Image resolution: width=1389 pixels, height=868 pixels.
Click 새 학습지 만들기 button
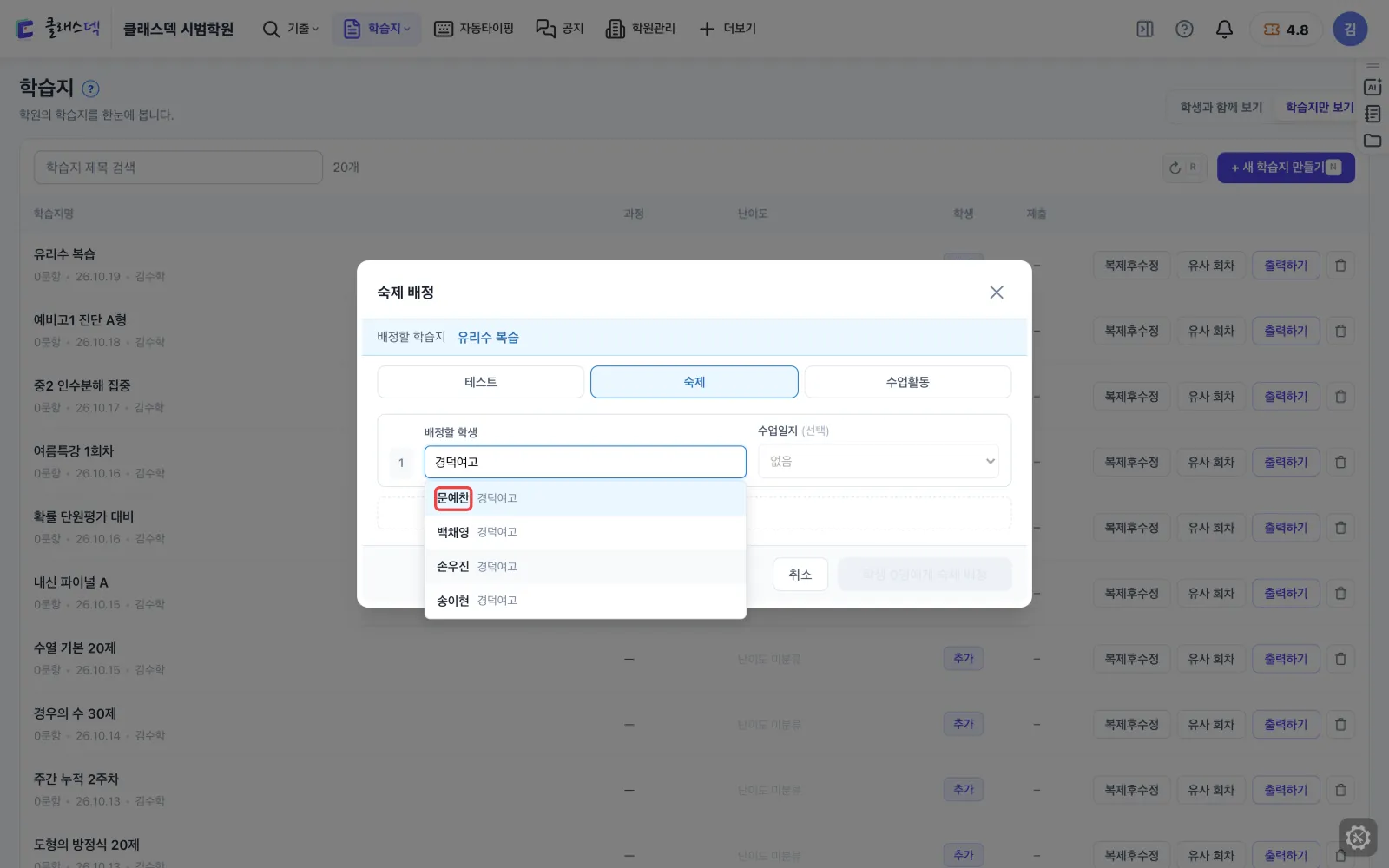coord(1286,168)
